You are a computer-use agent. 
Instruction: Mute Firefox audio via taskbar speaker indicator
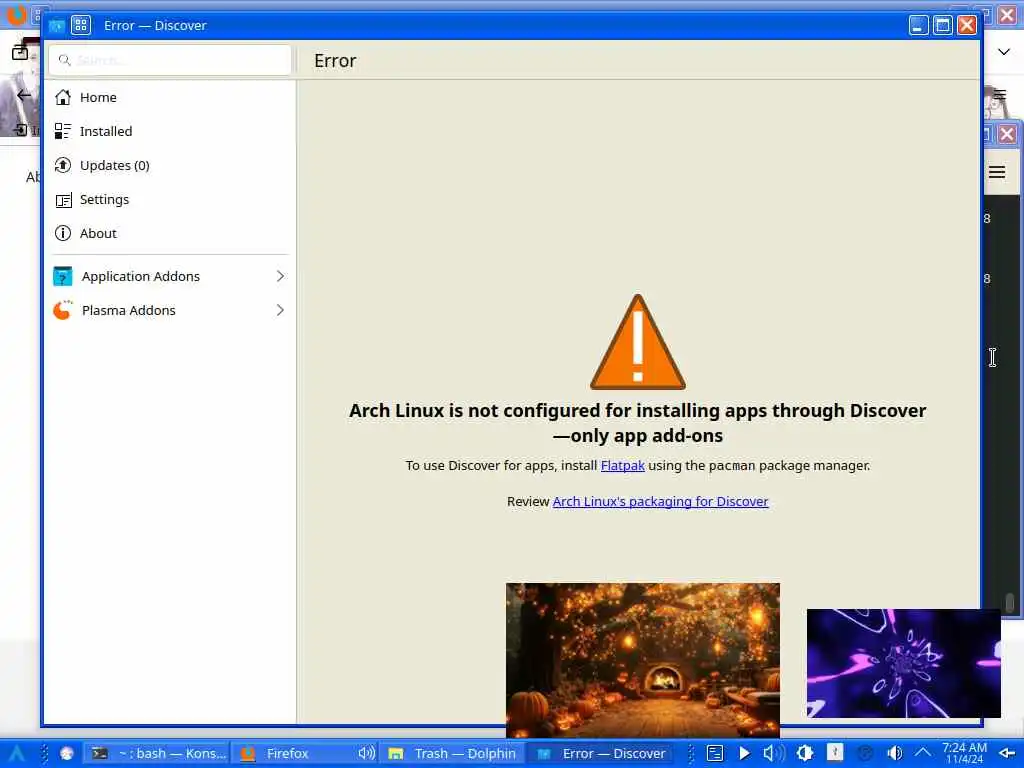366,754
